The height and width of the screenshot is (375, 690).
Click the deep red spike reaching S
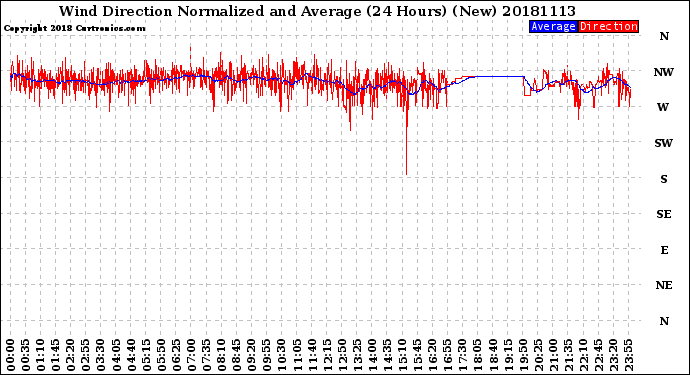click(407, 141)
